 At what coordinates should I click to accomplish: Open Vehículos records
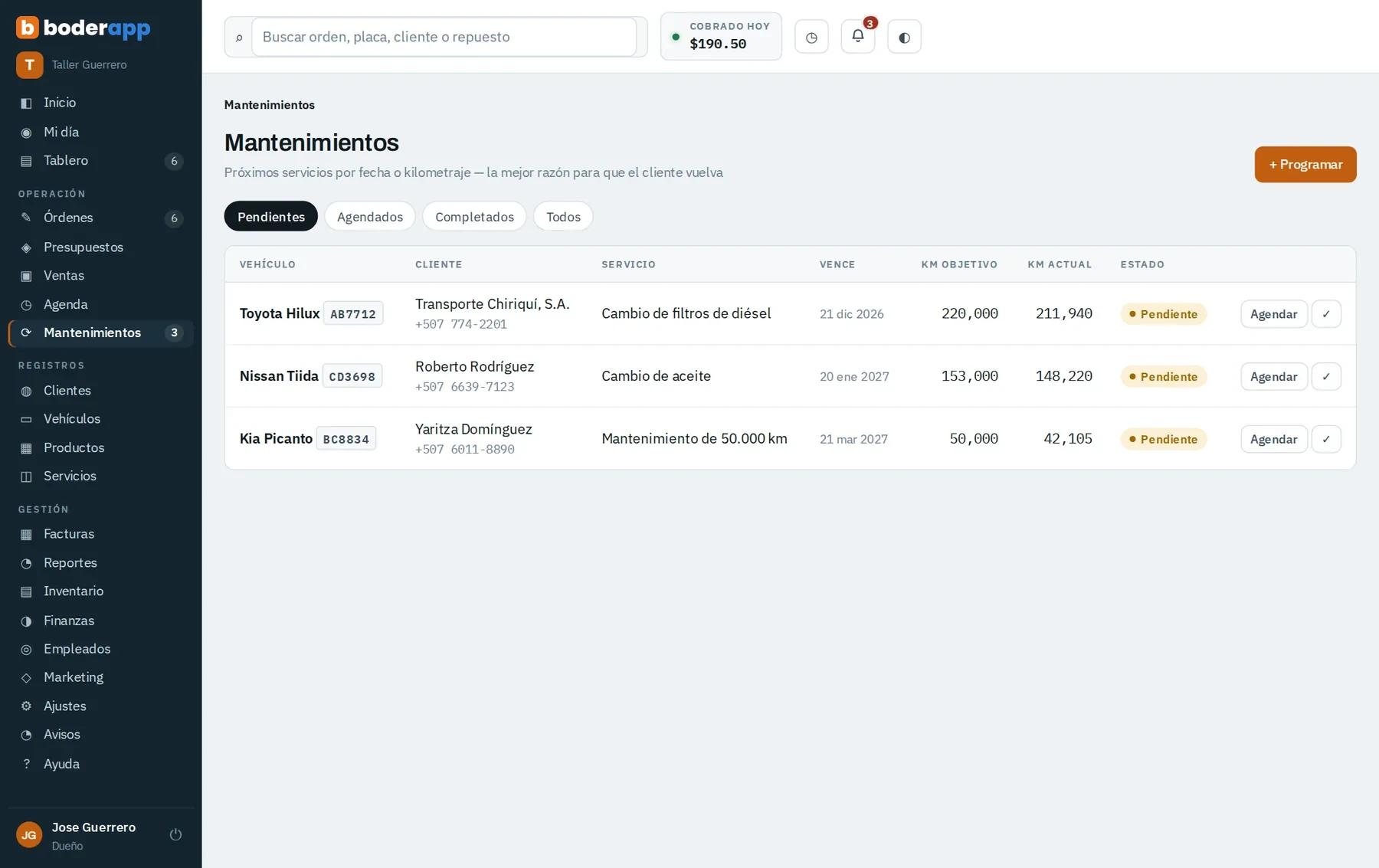[x=100, y=419]
